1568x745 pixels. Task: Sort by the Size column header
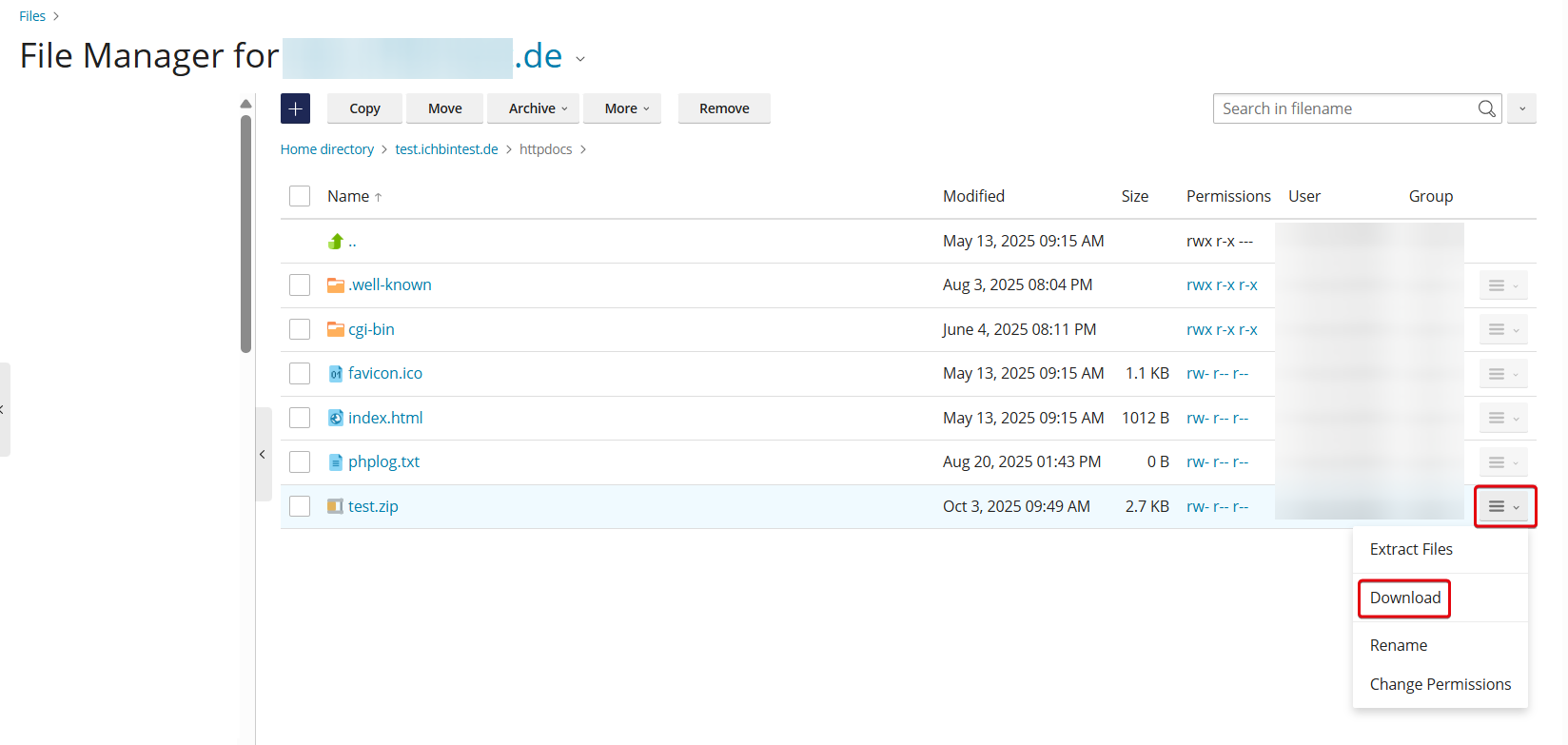click(1134, 196)
